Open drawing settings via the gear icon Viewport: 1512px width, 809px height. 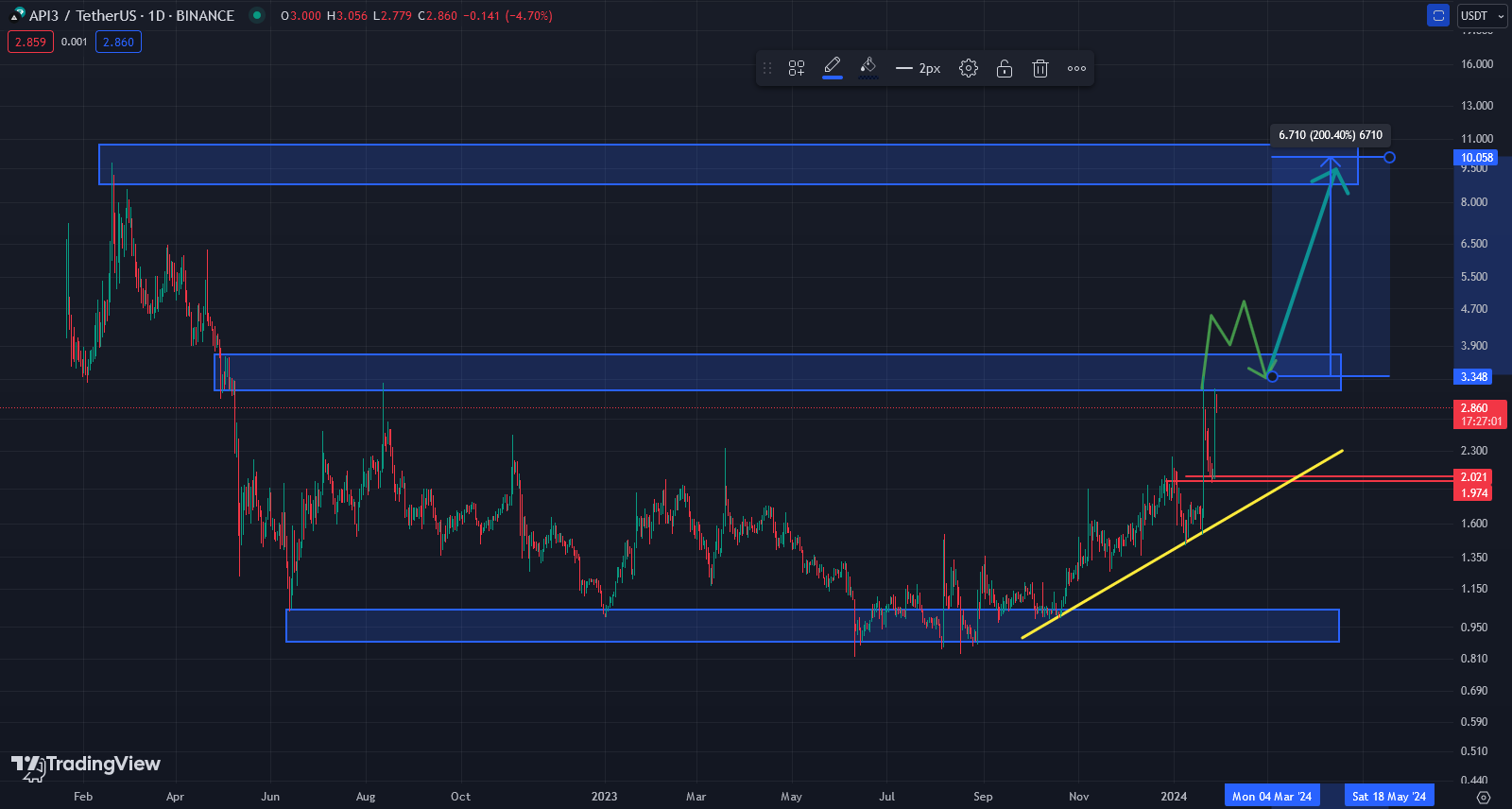click(x=969, y=68)
